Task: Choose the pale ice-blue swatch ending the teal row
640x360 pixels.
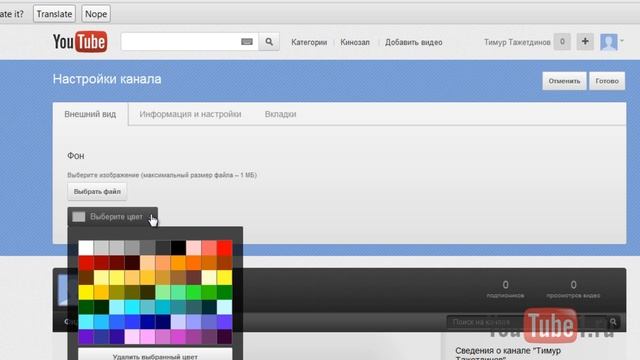Action: tap(224, 307)
